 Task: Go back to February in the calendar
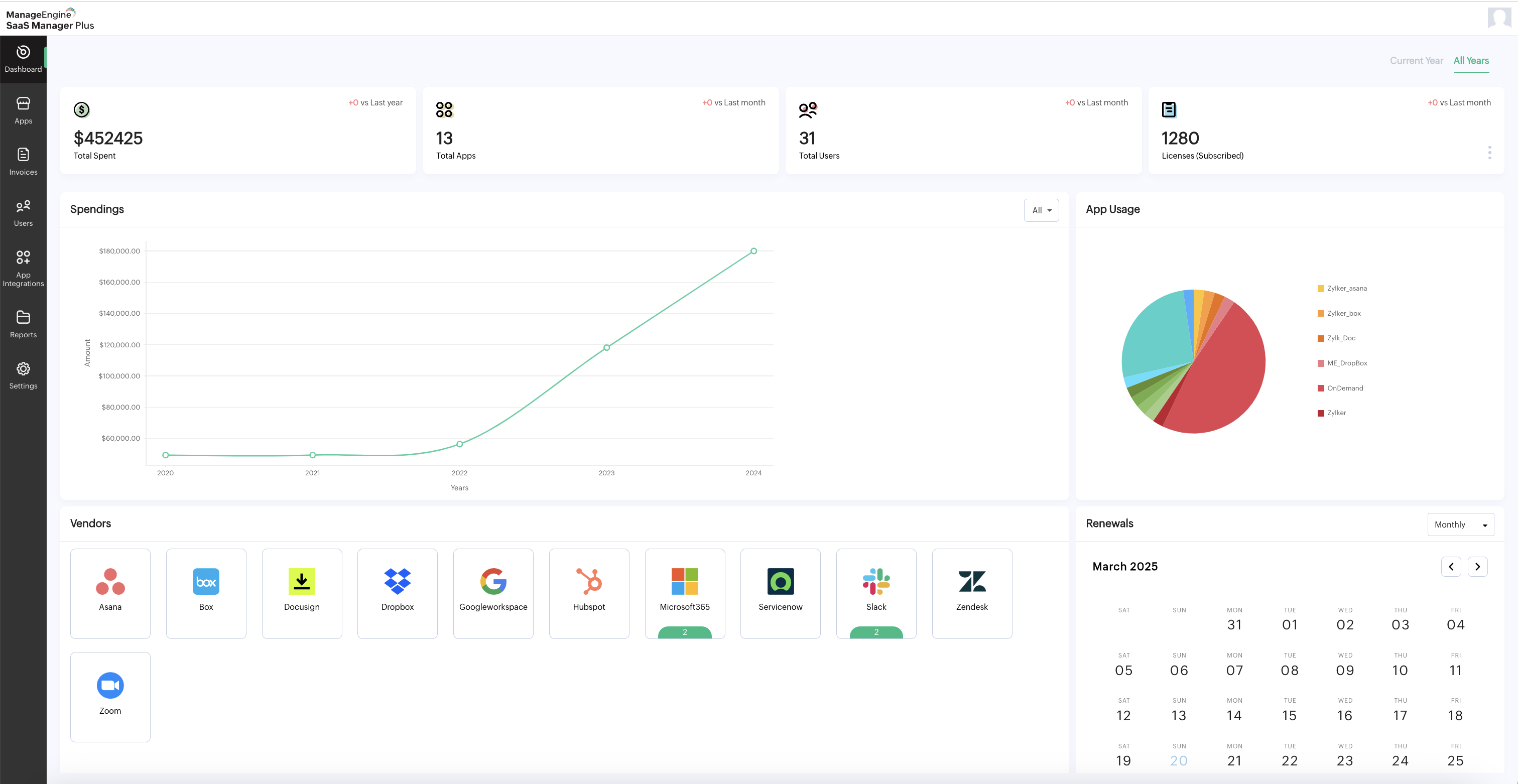(1451, 566)
